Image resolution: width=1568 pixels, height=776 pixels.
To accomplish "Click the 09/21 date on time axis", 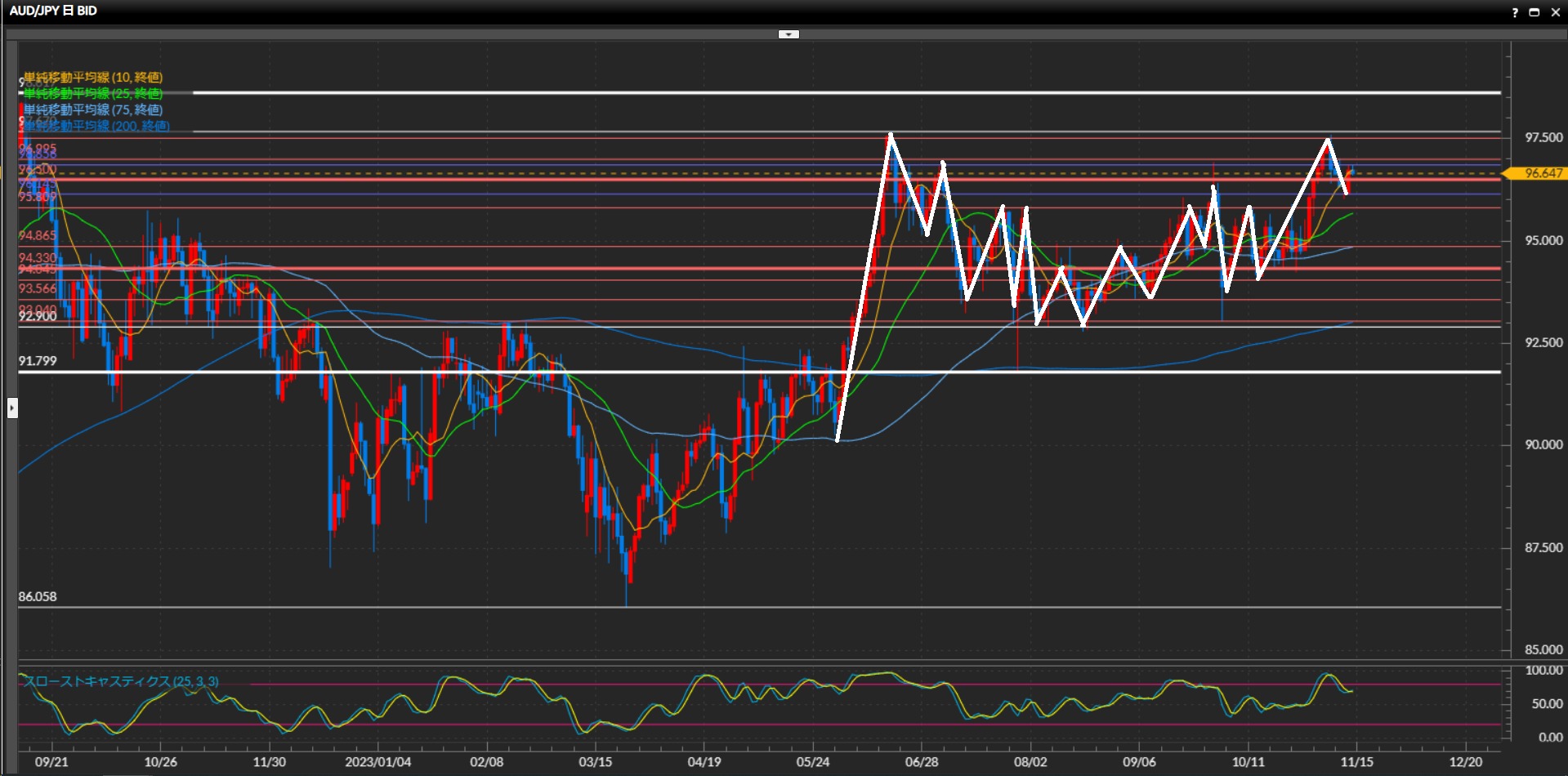I will tap(51, 761).
